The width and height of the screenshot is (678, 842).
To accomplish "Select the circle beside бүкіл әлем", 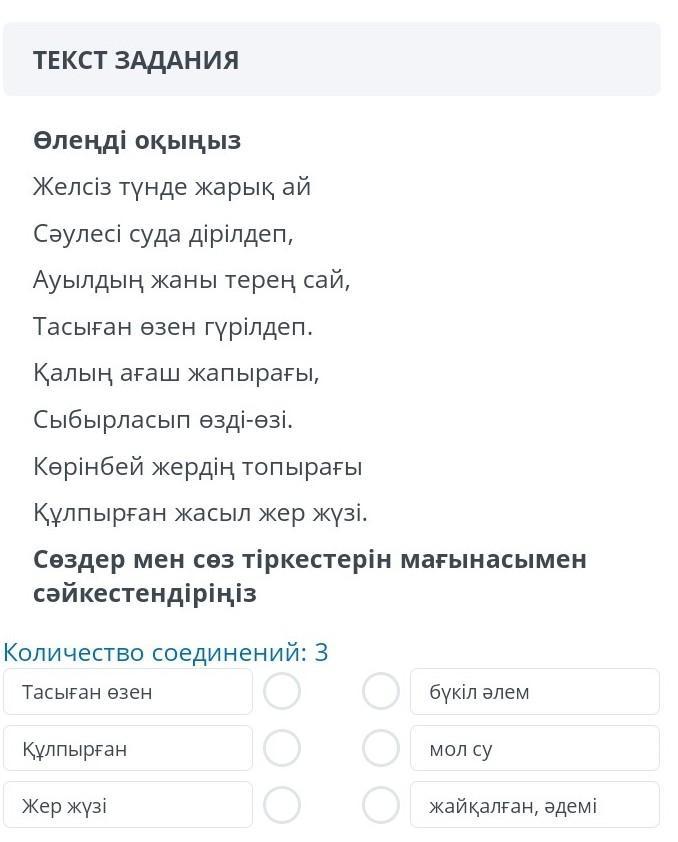I will 381,691.
